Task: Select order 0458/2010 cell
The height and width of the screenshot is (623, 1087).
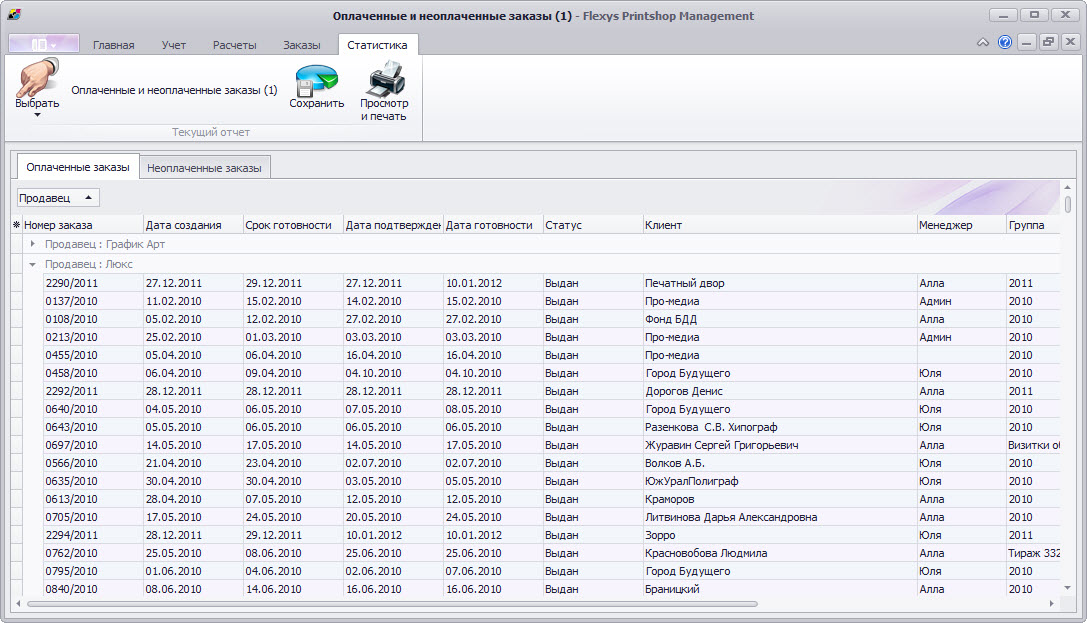Action: [93, 373]
